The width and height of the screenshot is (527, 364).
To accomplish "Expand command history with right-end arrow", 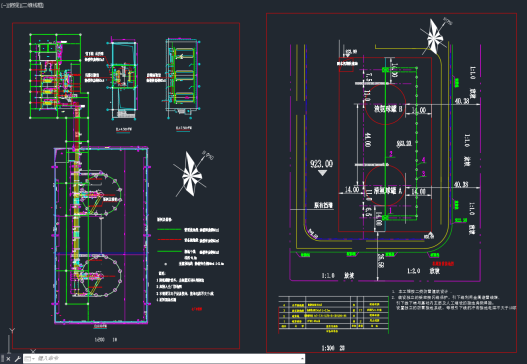I will point(302,359).
